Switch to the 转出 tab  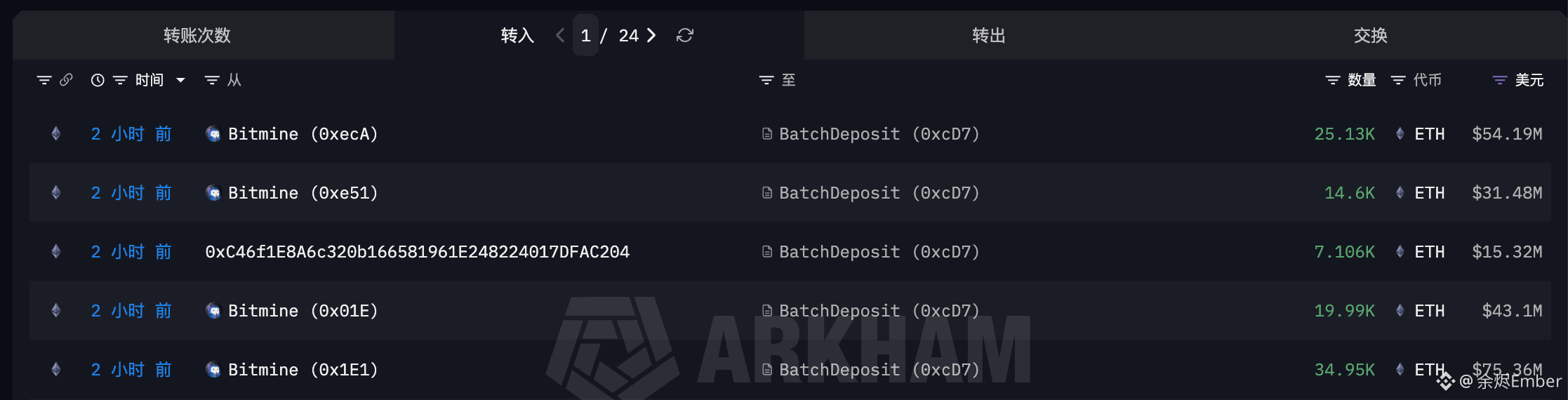click(x=988, y=35)
